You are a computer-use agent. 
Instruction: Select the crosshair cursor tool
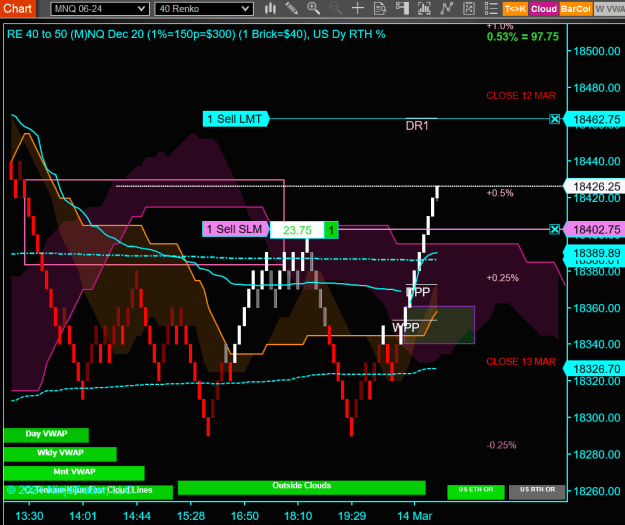click(x=358, y=8)
